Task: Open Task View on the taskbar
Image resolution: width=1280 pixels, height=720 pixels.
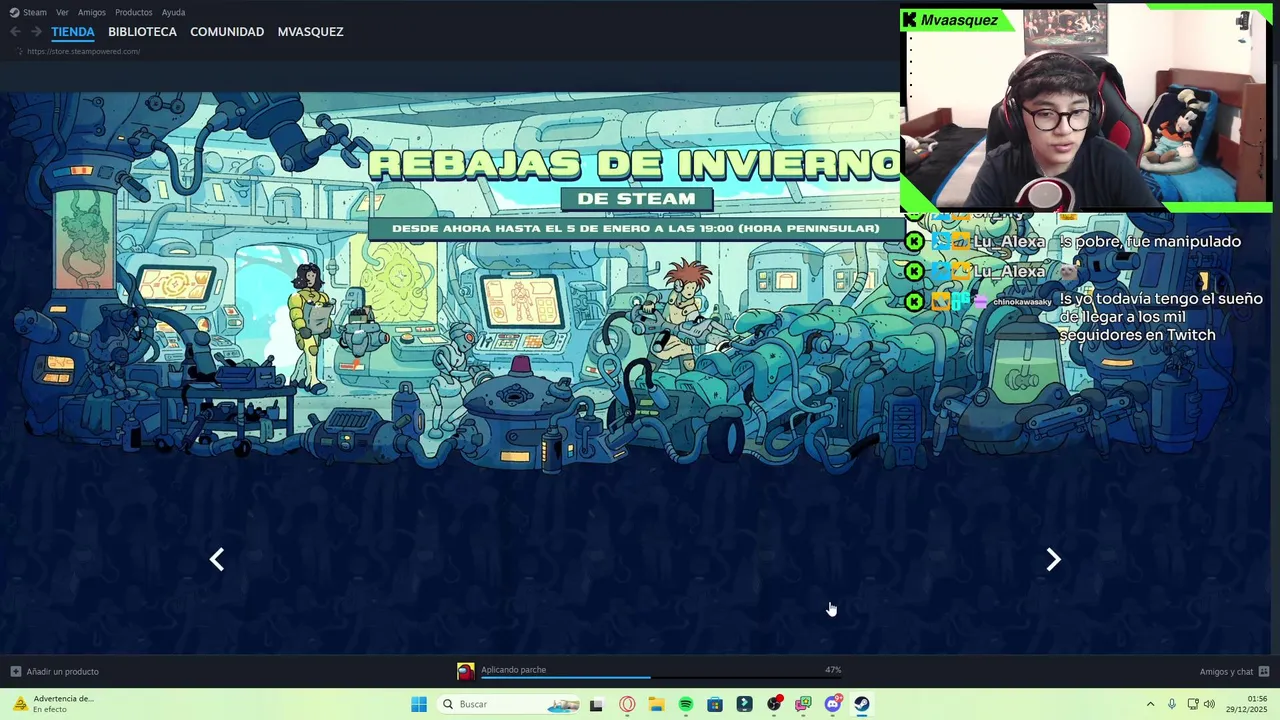Action: click(596, 704)
